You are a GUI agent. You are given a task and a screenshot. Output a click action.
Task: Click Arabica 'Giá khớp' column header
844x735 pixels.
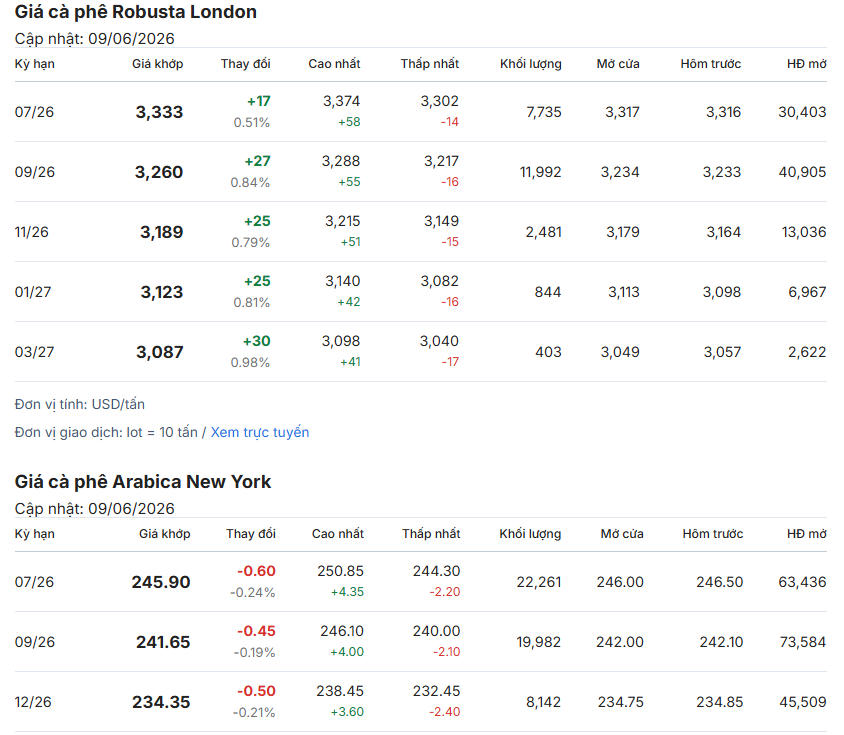165,534
